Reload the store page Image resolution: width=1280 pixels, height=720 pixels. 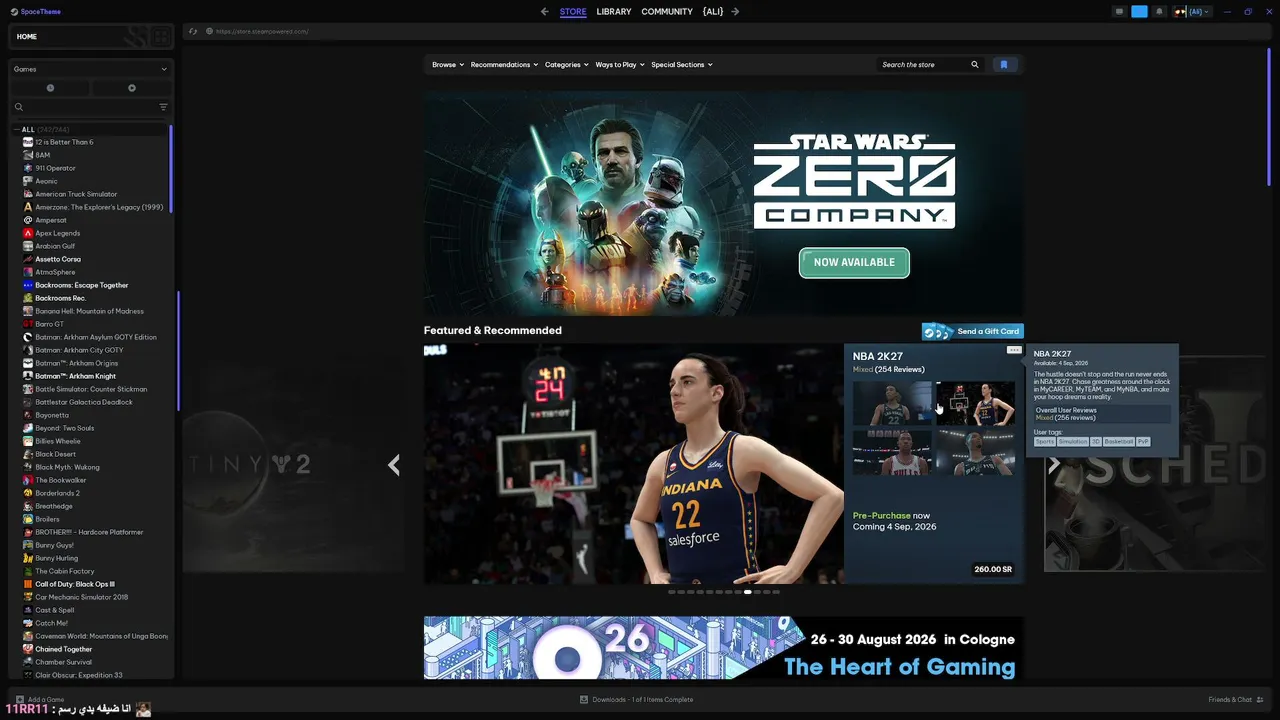click(193, 31)
